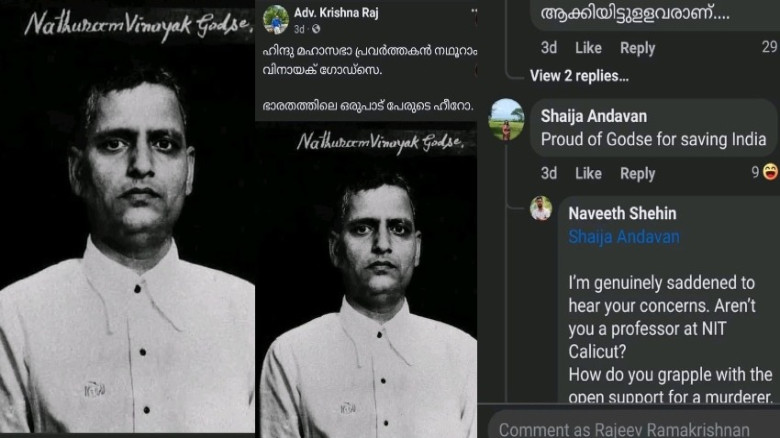Click Naveeth Shehin's small profile avatar
Viewport: 780px width, 438px height.
(541, 208)
